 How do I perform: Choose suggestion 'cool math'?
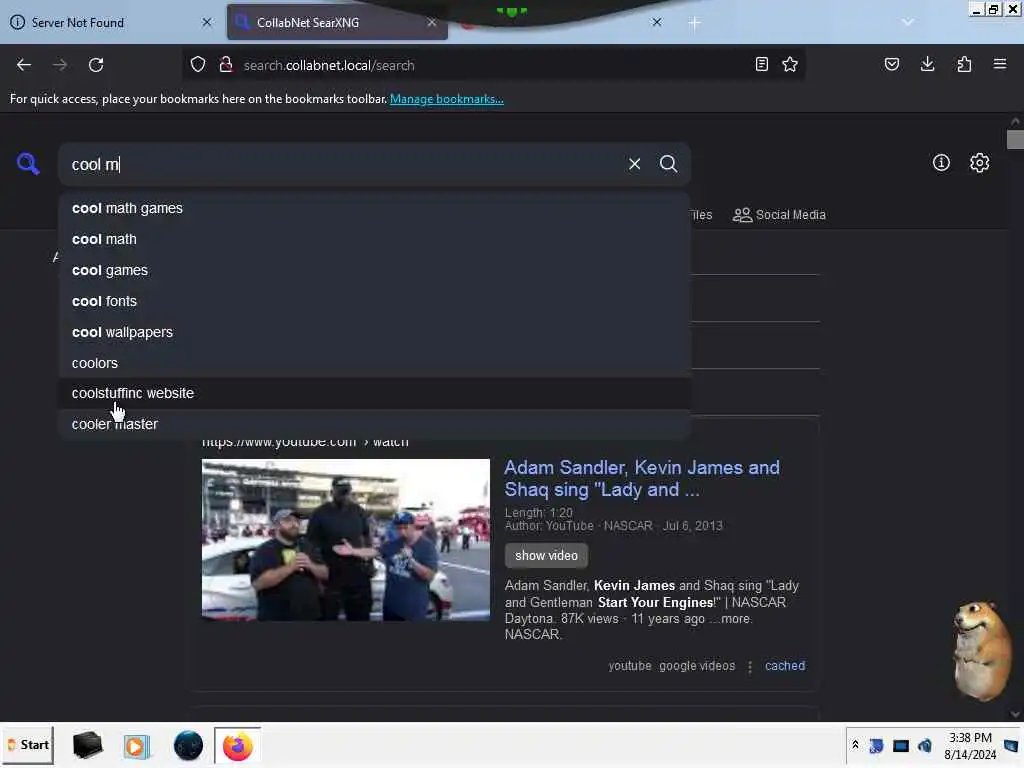click(x=375, y=240)
